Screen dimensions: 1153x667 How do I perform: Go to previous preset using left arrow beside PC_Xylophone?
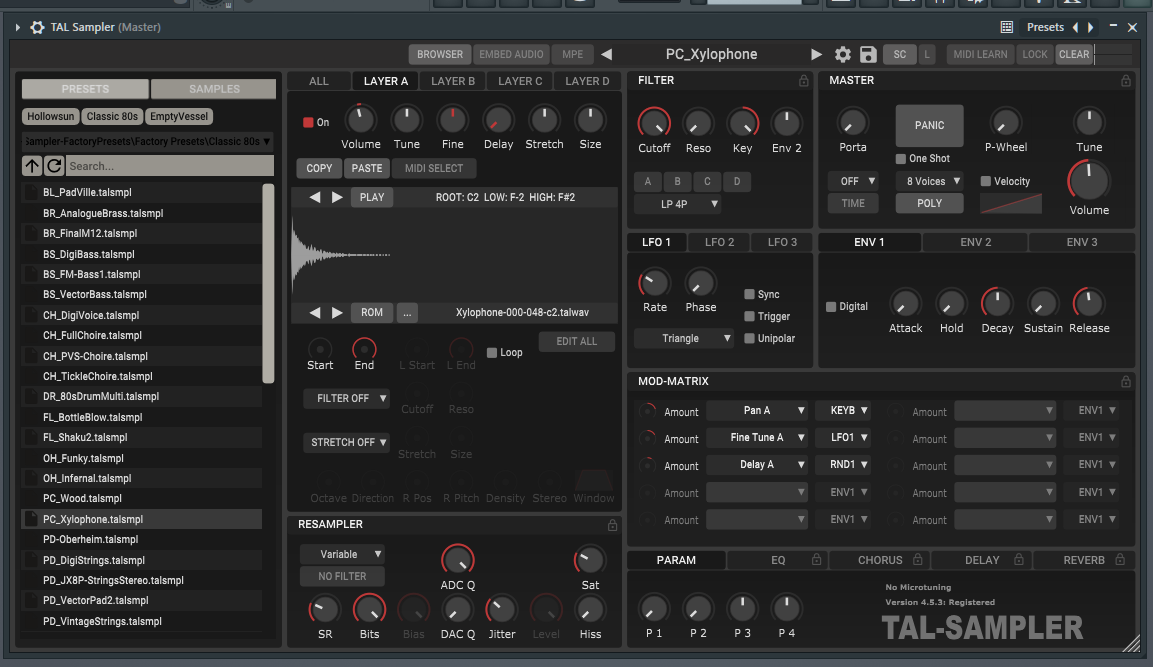coord(607,54)
